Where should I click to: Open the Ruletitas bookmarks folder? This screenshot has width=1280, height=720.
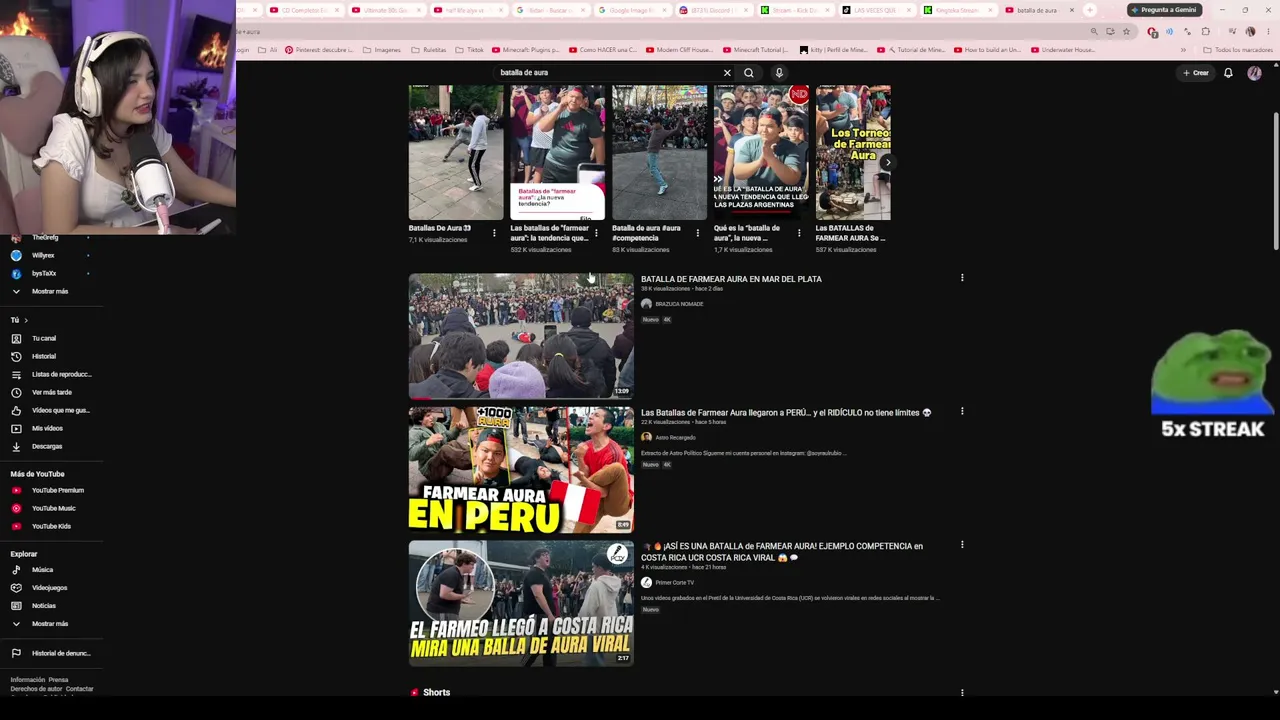(x=429, y=50)
